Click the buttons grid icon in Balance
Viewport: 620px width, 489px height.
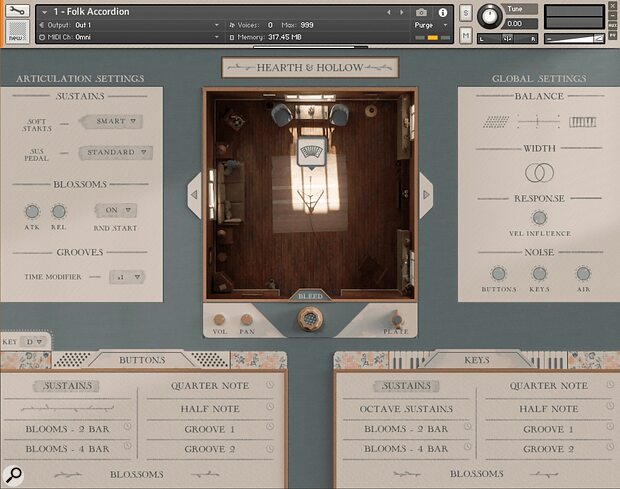496,122
